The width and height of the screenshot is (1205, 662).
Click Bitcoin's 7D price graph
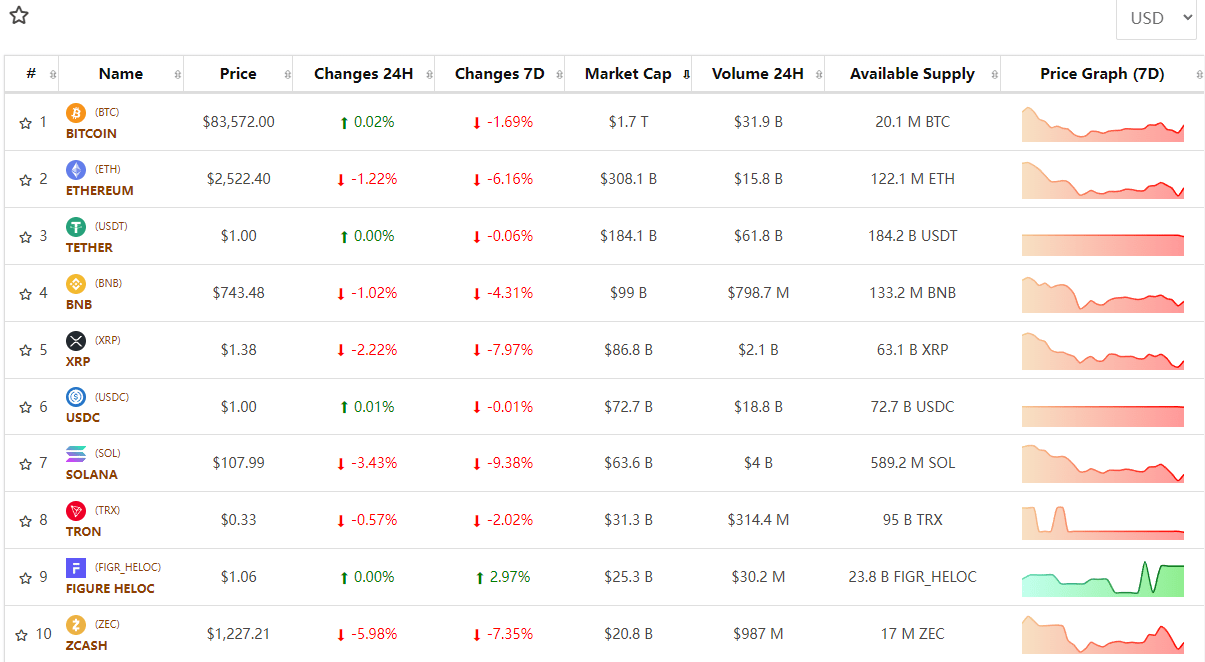coord(1102,123)
